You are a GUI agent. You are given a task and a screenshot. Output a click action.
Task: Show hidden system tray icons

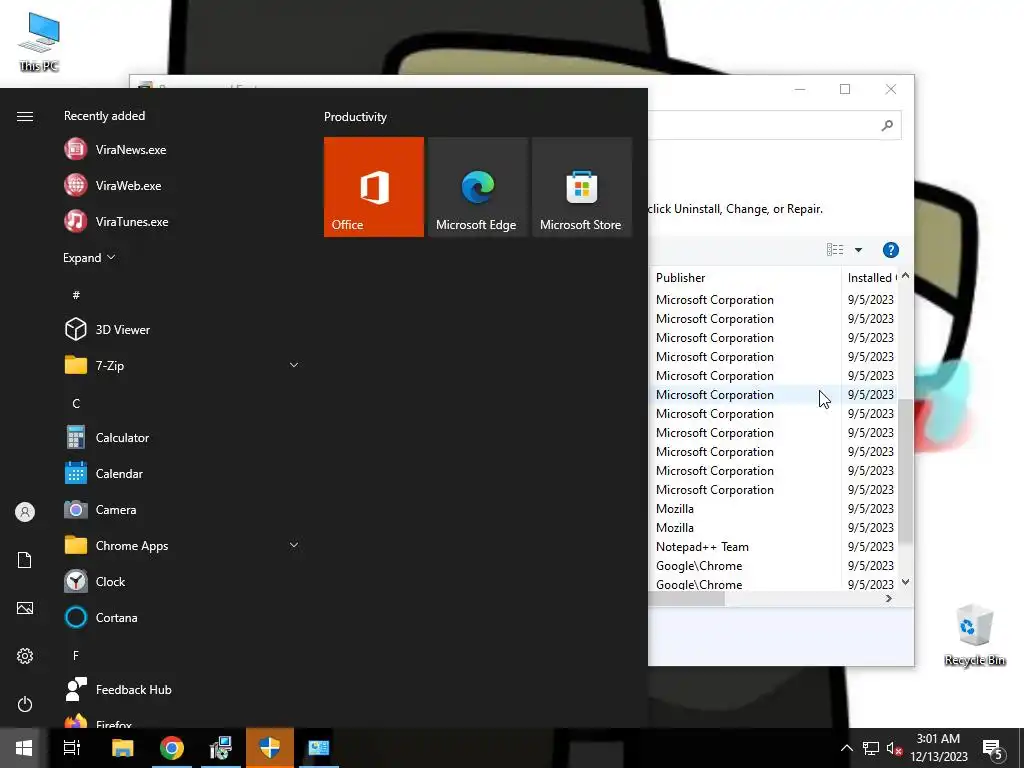pyautogui.click(x=846, y=748)
